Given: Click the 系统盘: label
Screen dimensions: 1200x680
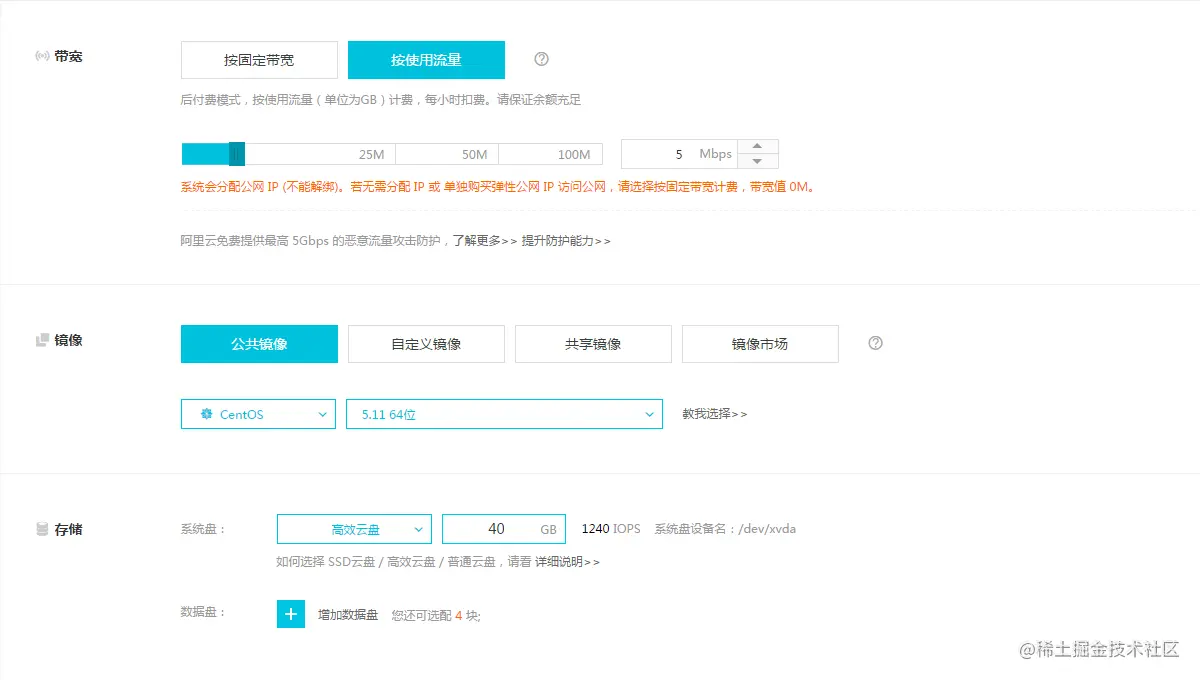Looking at the screenshot, I should (x=204, y=529).
